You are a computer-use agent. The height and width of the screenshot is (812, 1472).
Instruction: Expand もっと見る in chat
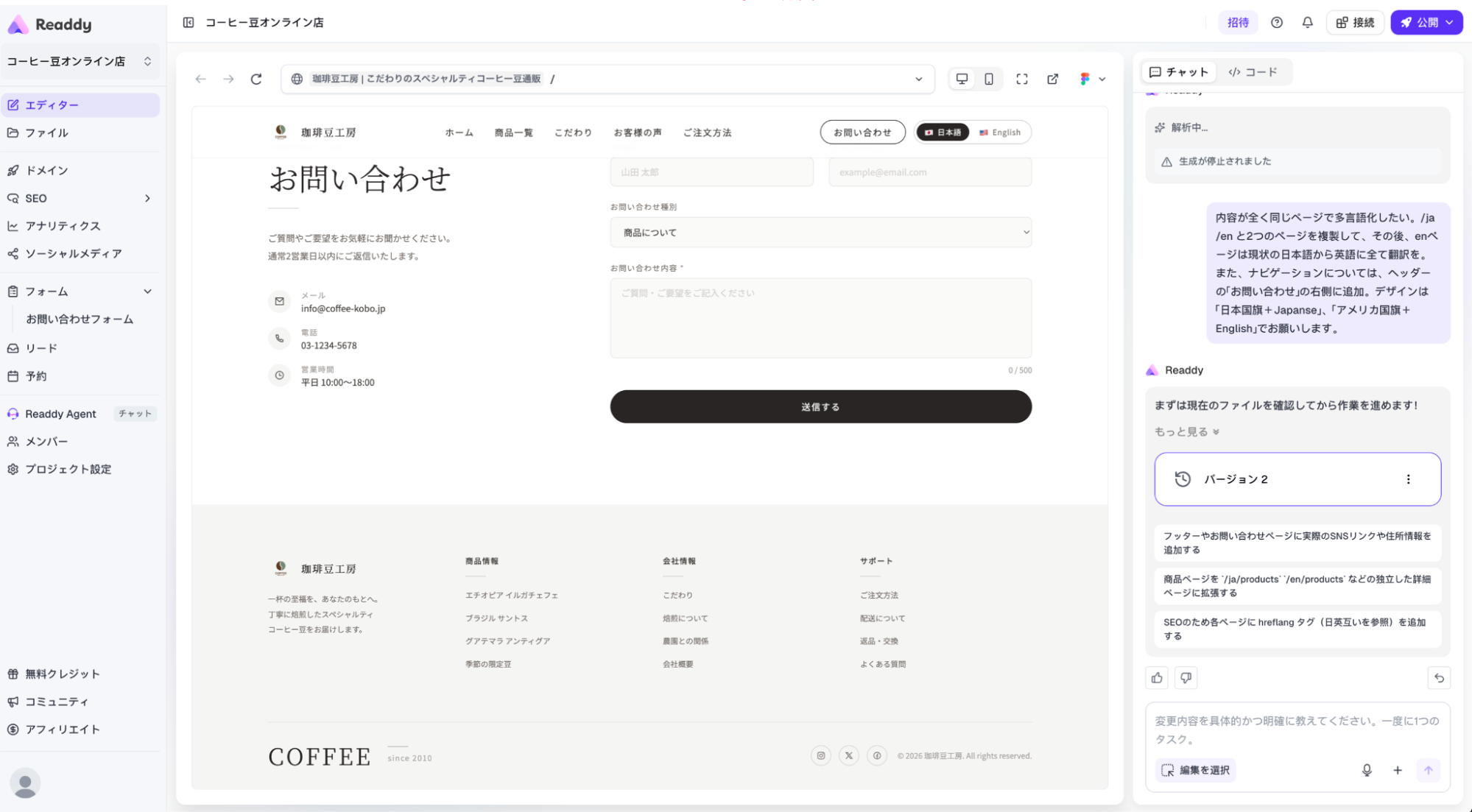click(x=1186, y=432)
